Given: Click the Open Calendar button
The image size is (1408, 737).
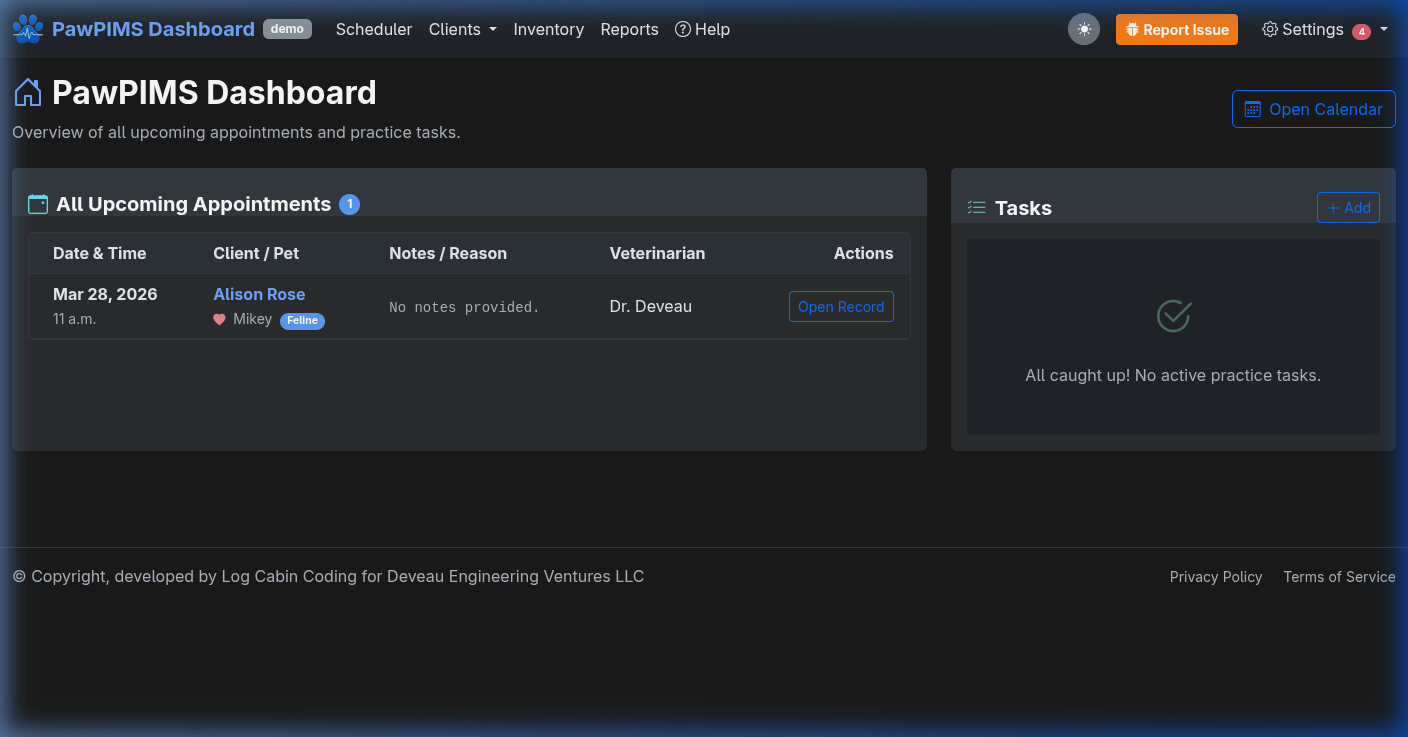Looking at the screenshot, I should (x=1314, y=109).
